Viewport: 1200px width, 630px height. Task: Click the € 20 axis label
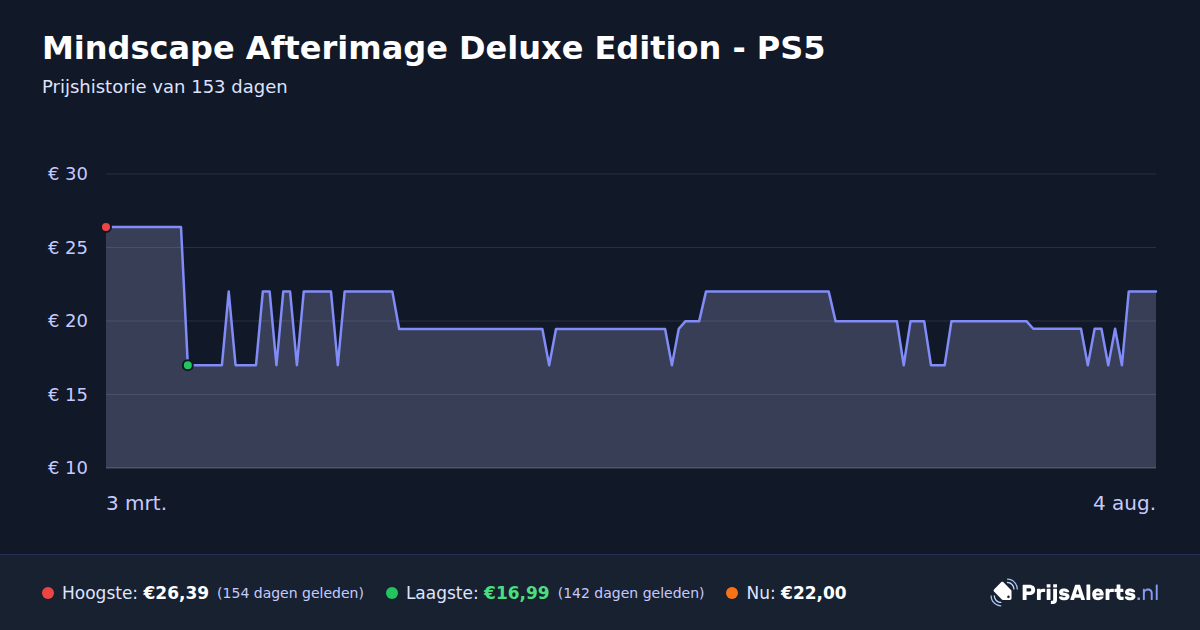tap(68, 321)
